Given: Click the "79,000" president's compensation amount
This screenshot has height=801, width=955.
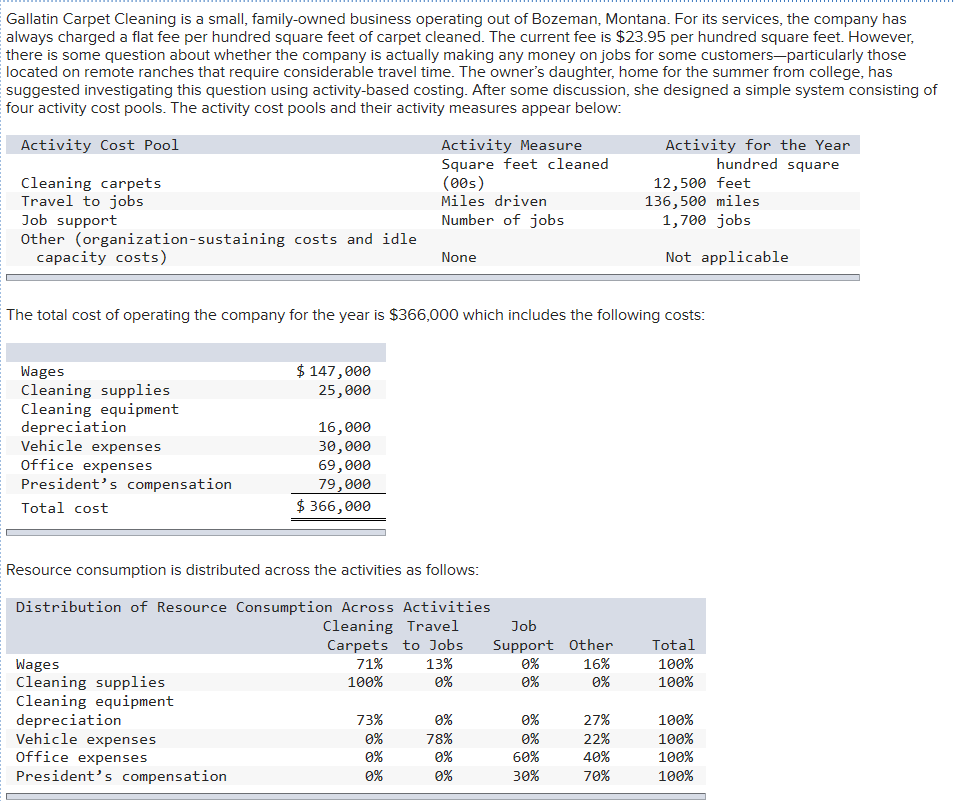Looking at the screenshot, I should [344, 484].
